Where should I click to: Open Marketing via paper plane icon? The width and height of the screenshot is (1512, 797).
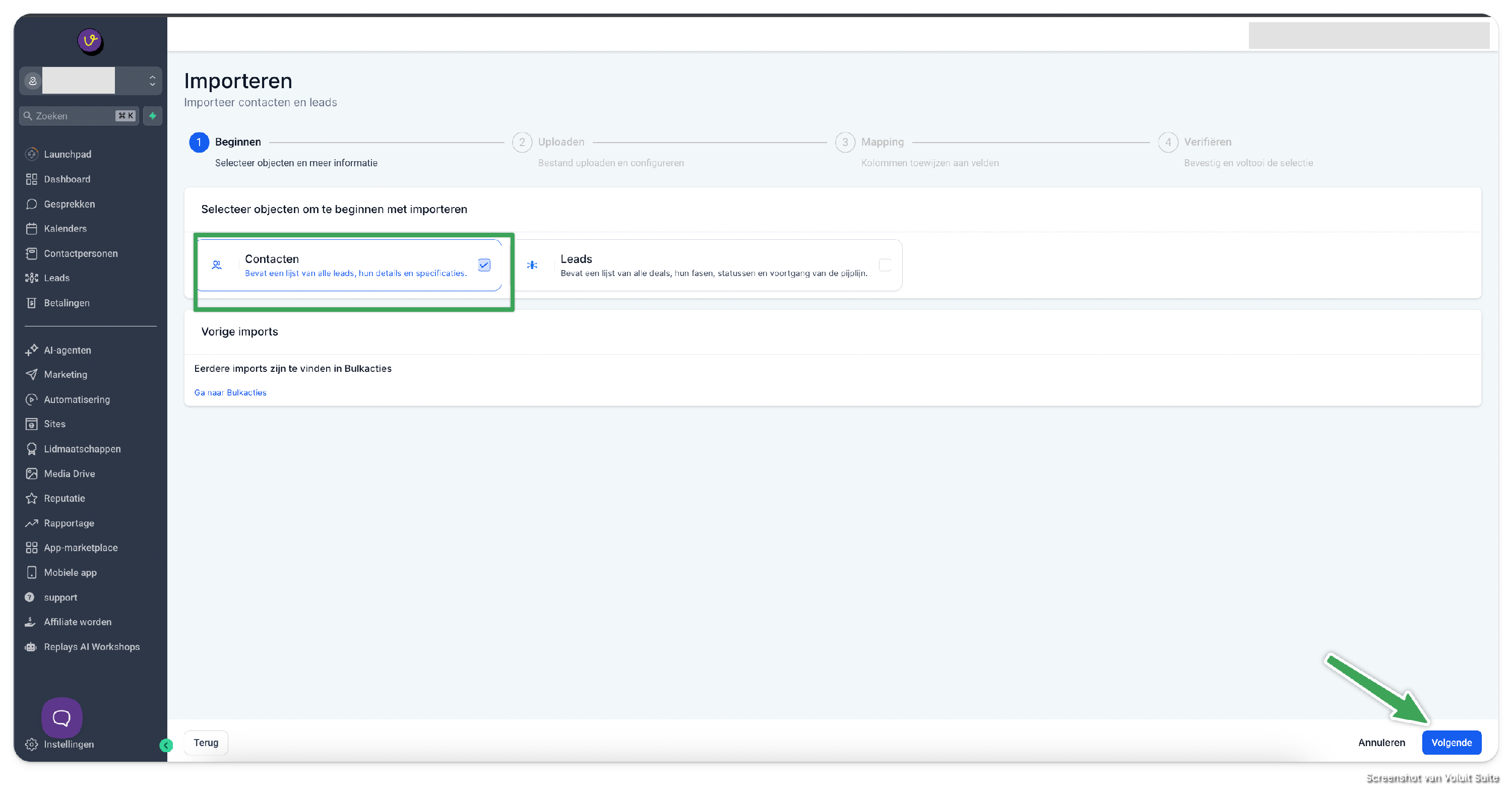32,374
